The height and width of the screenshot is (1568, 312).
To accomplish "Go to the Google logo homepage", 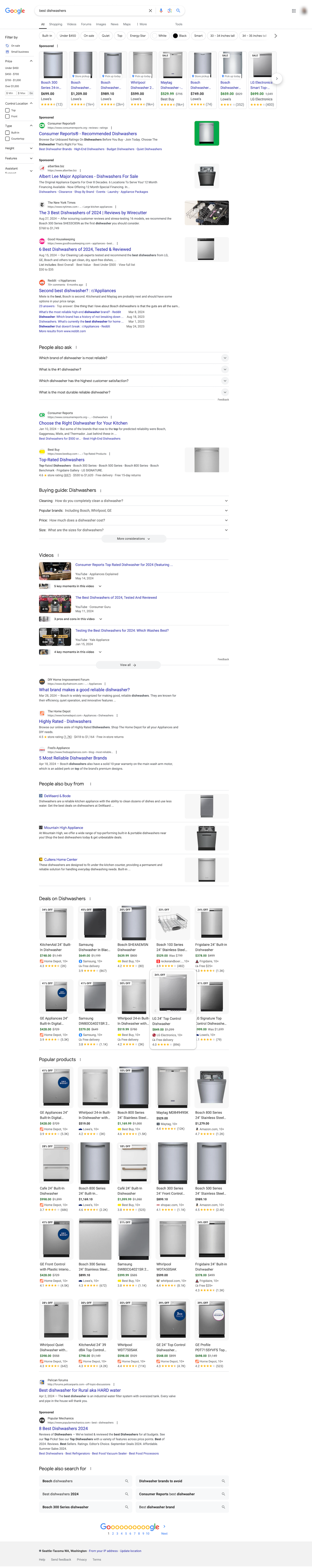I will click(15, 11).
